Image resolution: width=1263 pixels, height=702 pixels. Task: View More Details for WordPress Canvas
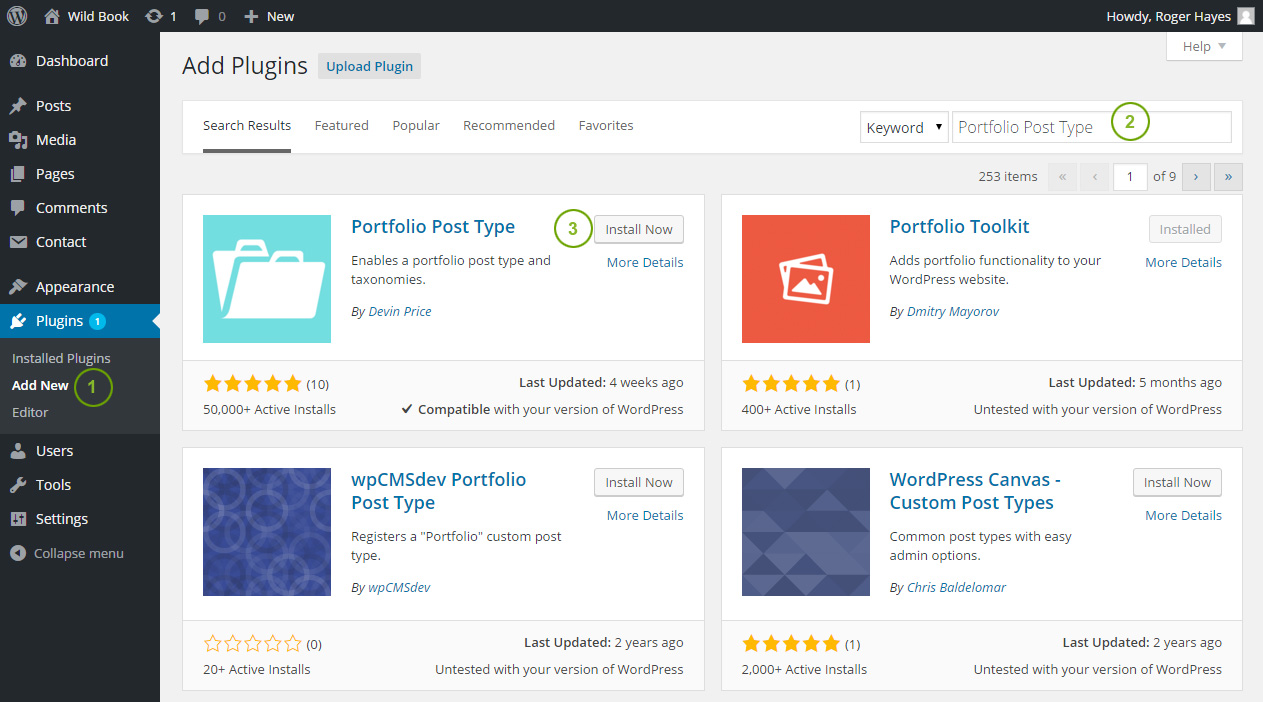(x=1183, y=515)
